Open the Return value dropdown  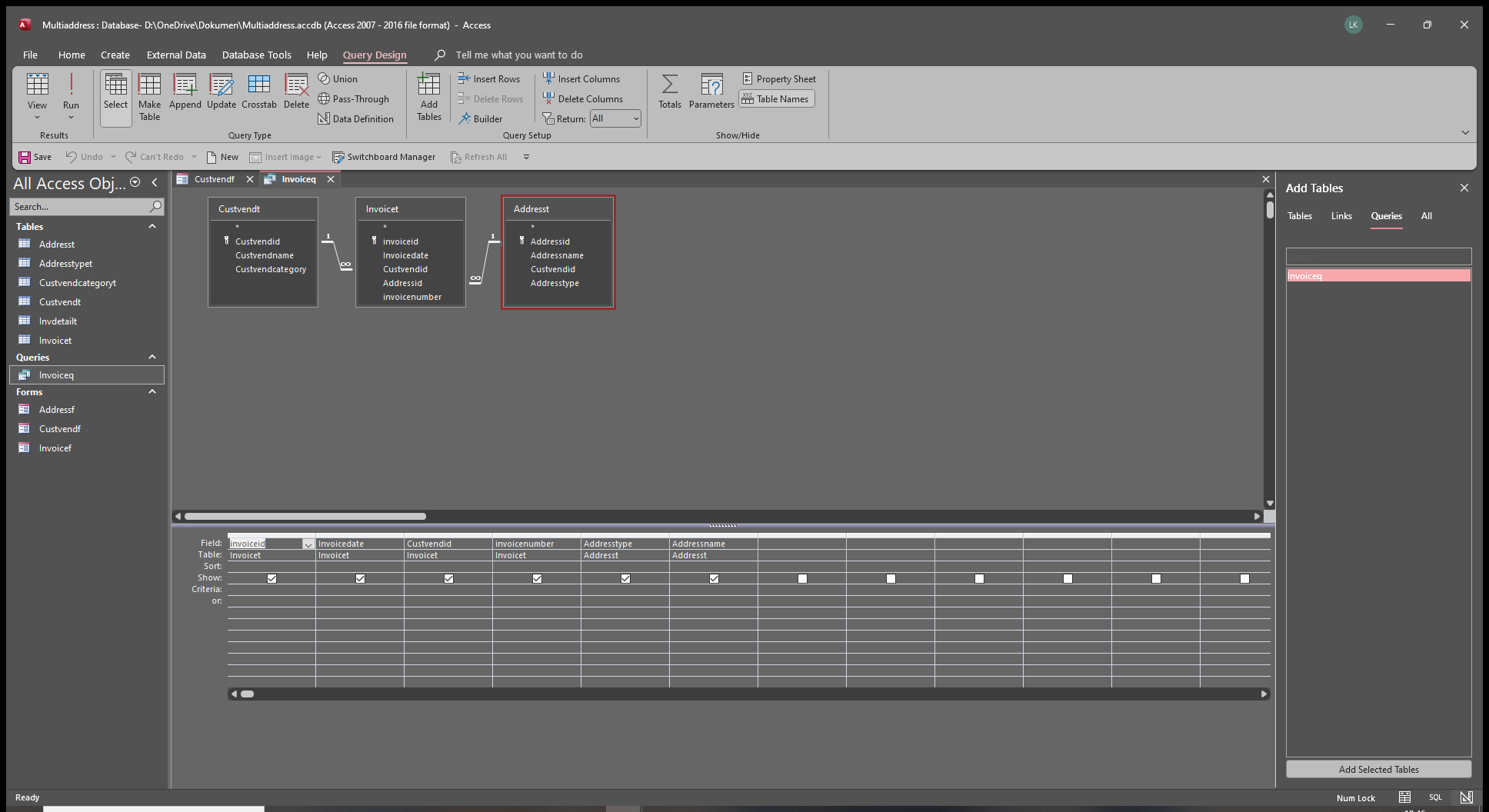coord(635,118)
